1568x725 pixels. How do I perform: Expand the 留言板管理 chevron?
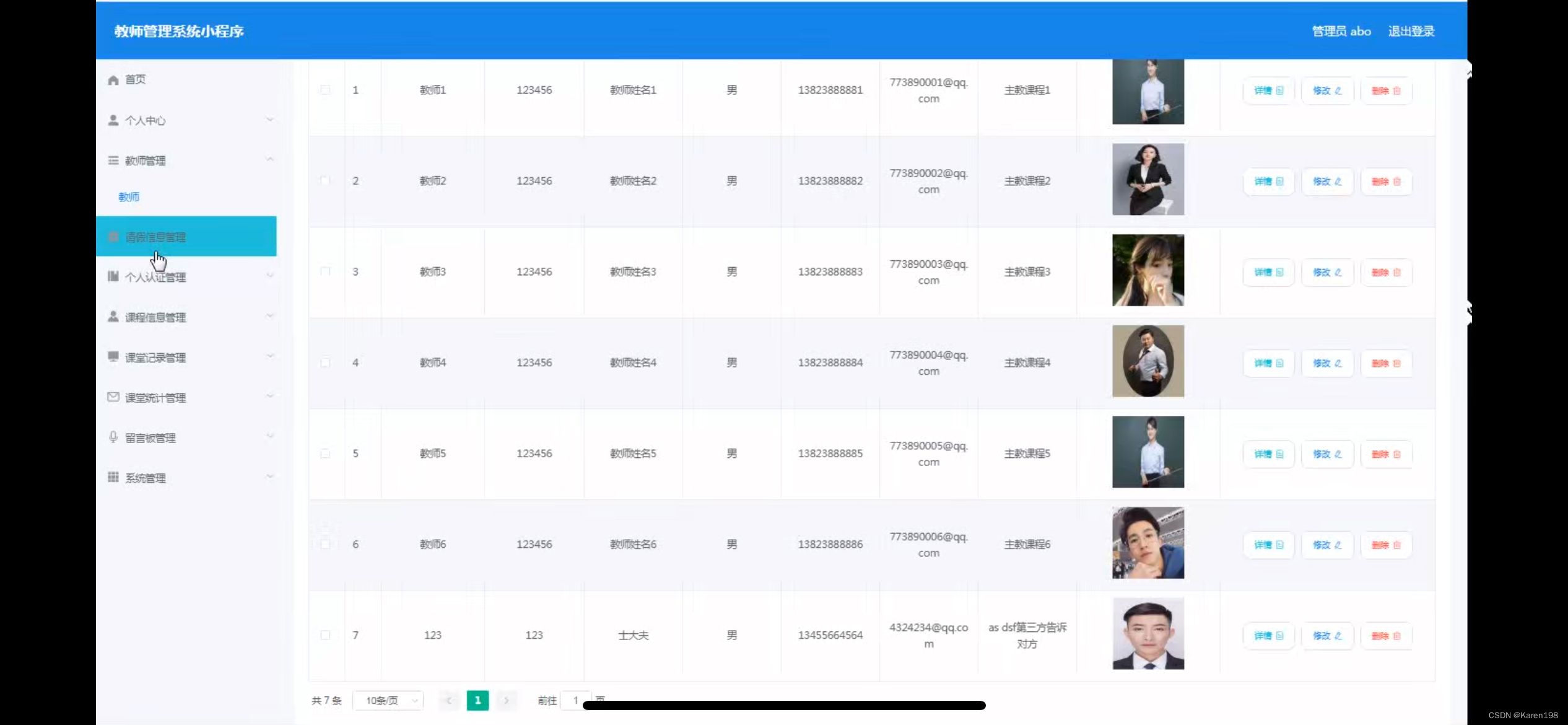[x=269, y=436]
